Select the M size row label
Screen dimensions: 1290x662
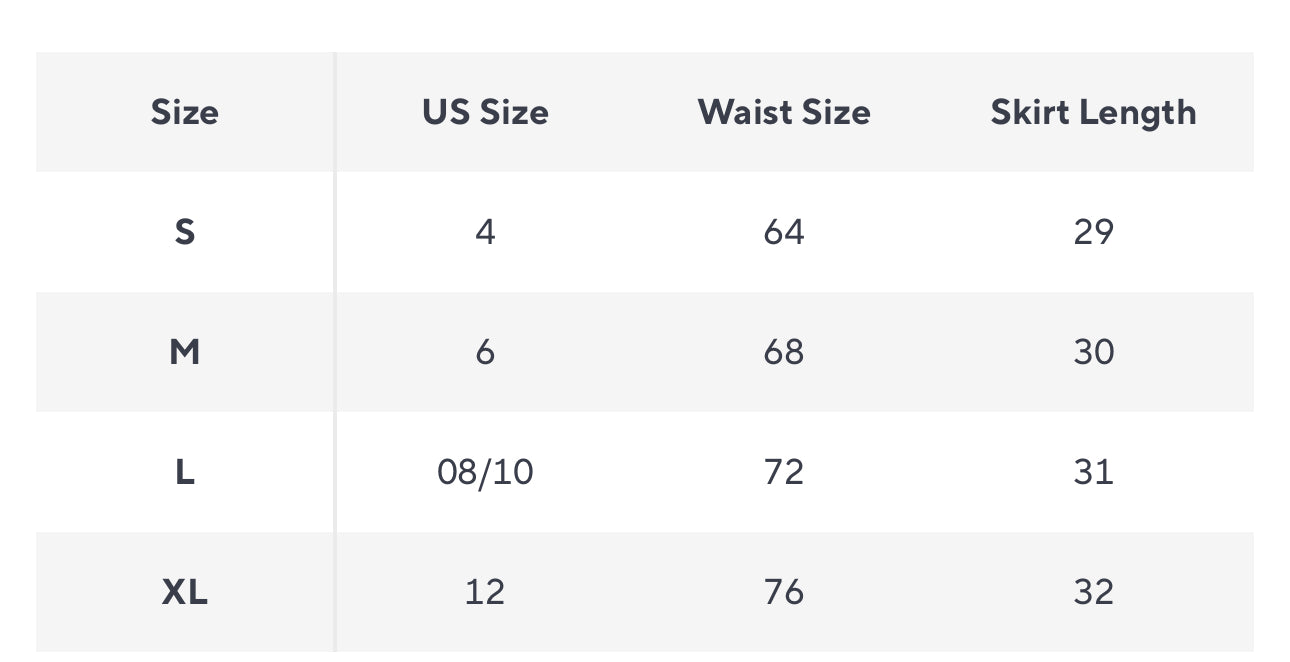tap(185, 352)
